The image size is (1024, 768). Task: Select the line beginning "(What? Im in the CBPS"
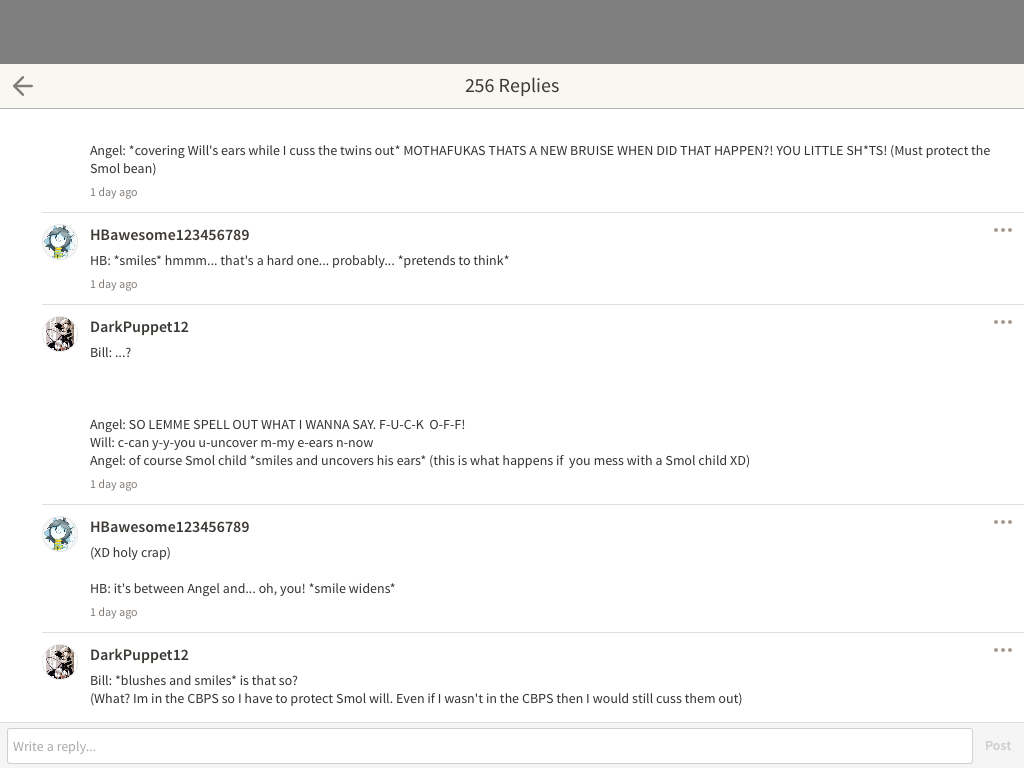click(x=416, y=699)
